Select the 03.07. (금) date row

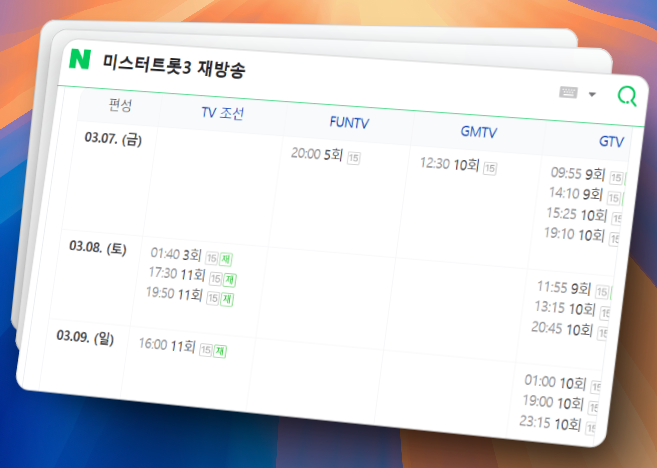pos(113,139)
